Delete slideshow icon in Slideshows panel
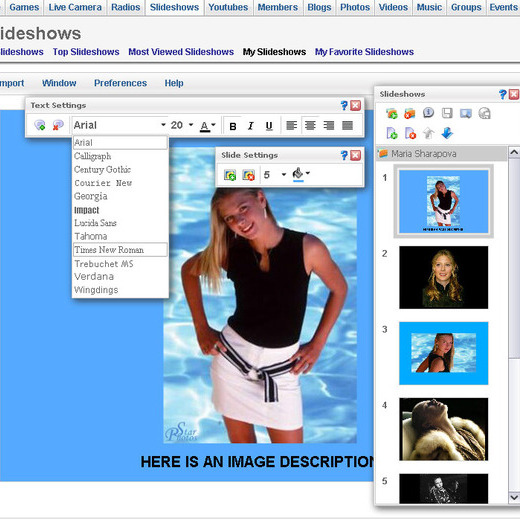Image resolution: width=520 pixels, height=520 pixels. [x=410, y=114]
